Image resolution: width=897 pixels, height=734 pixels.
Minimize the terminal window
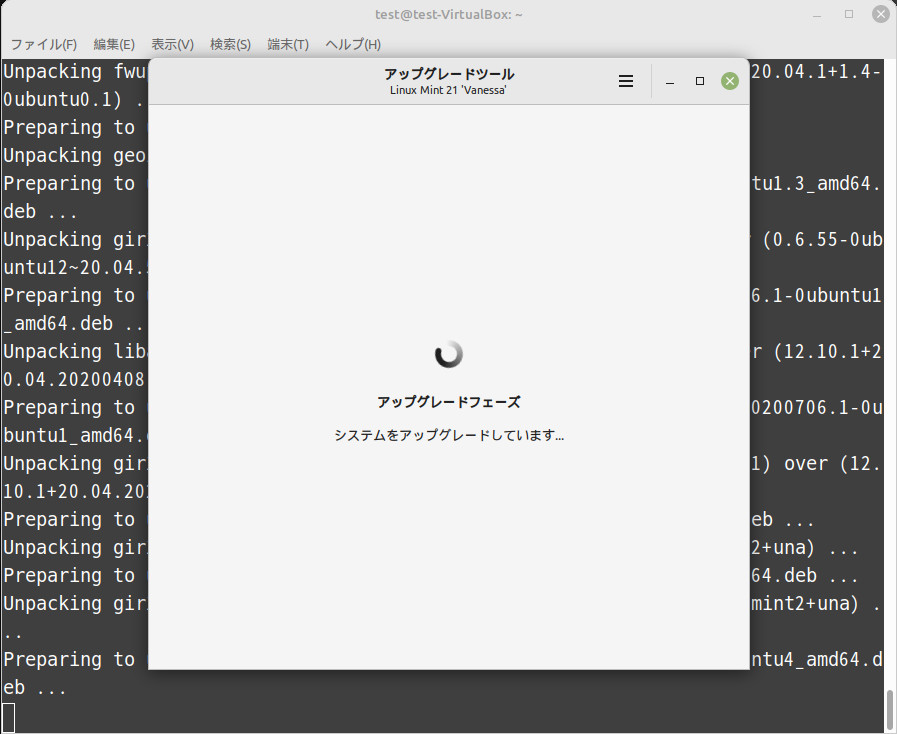point(819,14)
